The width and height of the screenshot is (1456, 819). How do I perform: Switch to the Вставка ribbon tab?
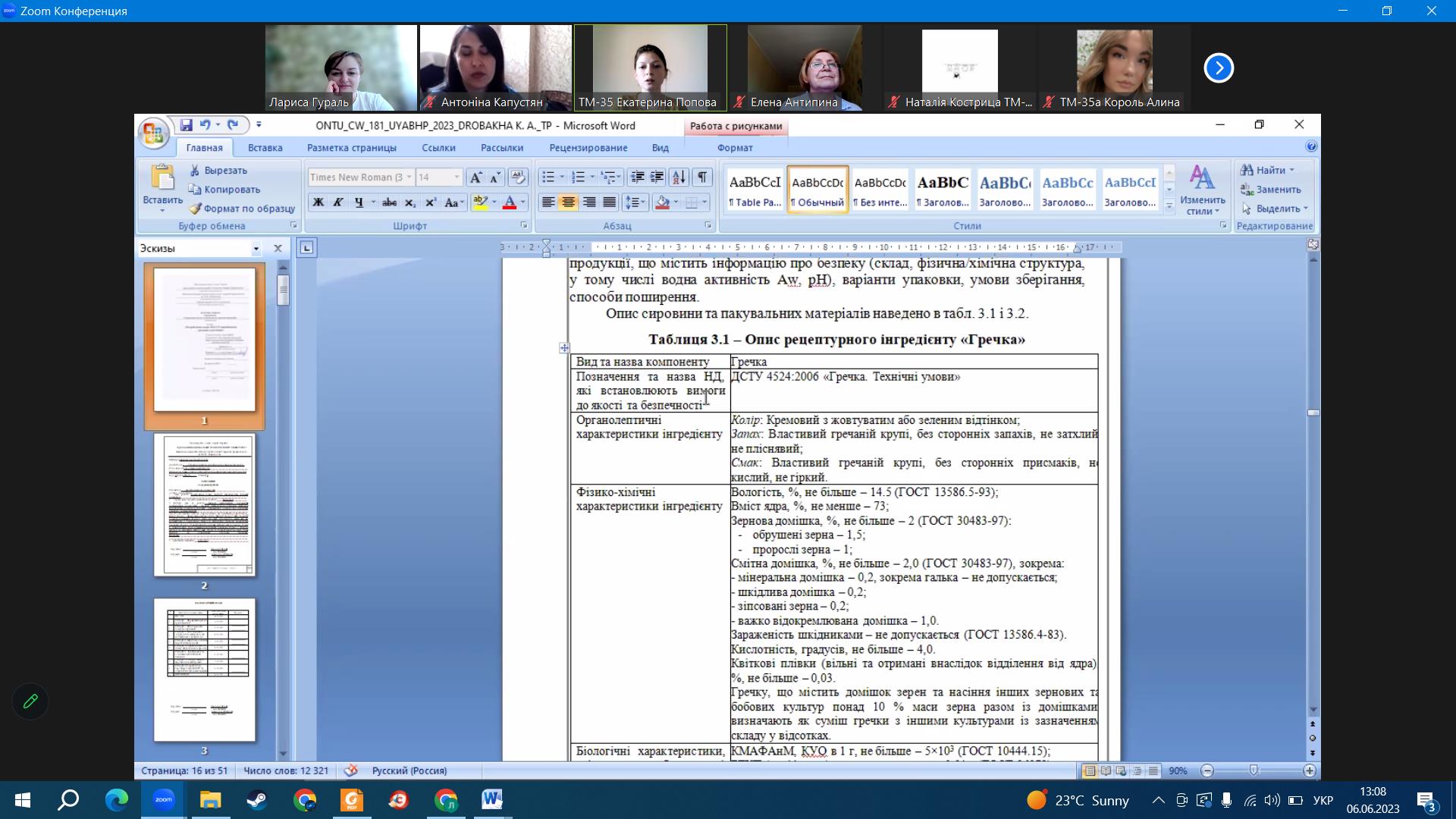tap(265, 148)
